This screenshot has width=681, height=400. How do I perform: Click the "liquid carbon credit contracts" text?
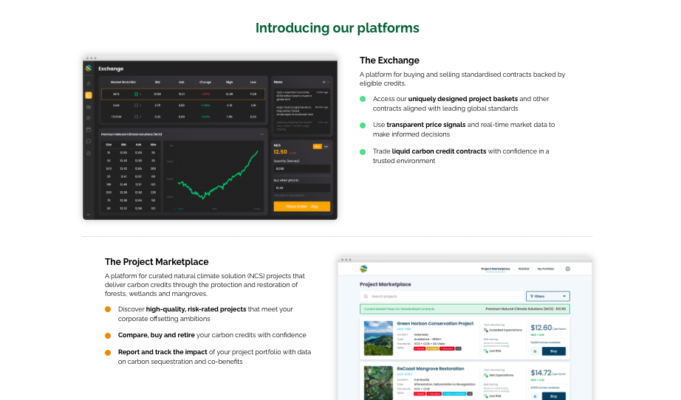(x=439, y=151)
